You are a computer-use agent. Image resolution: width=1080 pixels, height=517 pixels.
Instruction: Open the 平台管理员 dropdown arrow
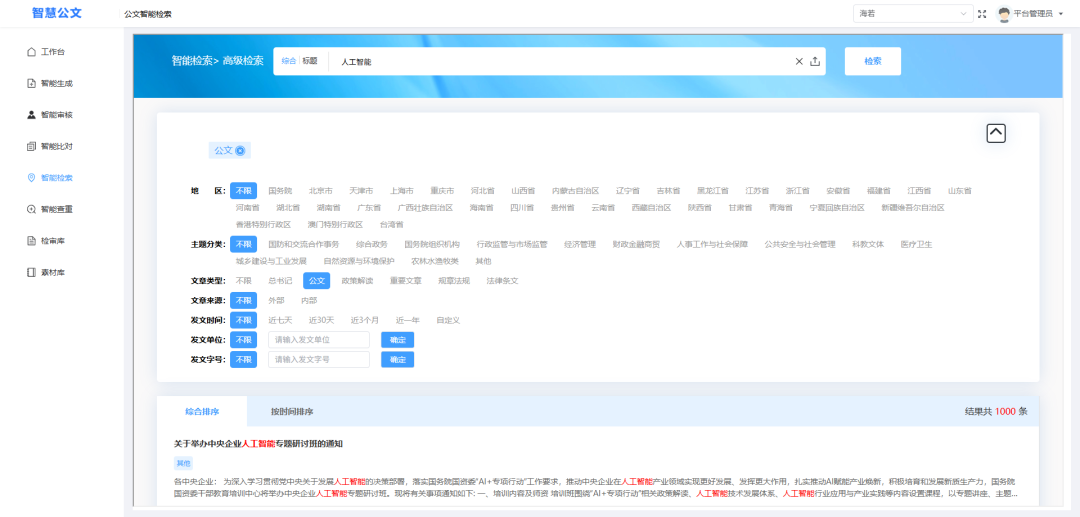[x=1059, y=14]
